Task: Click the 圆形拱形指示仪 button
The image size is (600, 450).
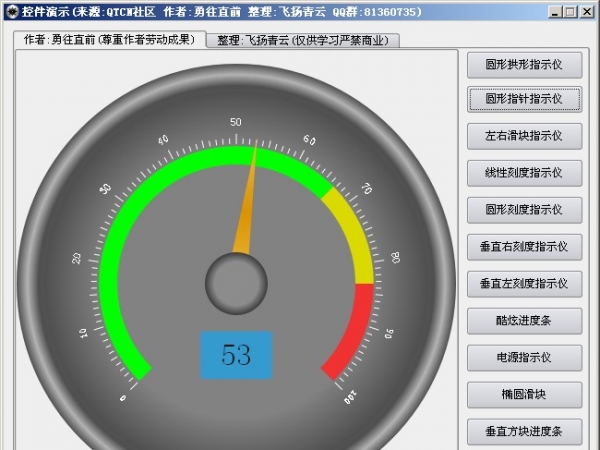Action: coord(524,63)
